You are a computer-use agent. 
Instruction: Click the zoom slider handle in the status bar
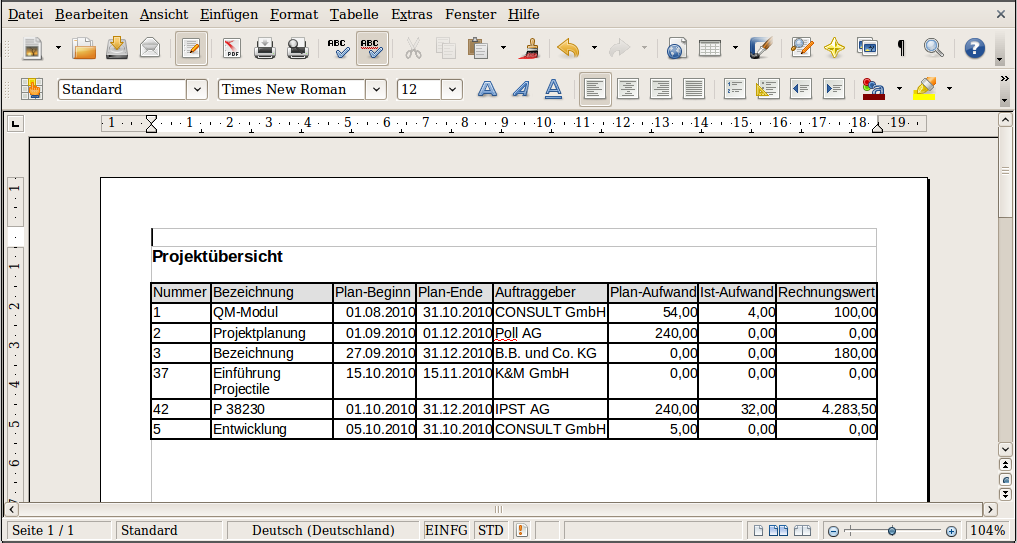click(892, 531)
